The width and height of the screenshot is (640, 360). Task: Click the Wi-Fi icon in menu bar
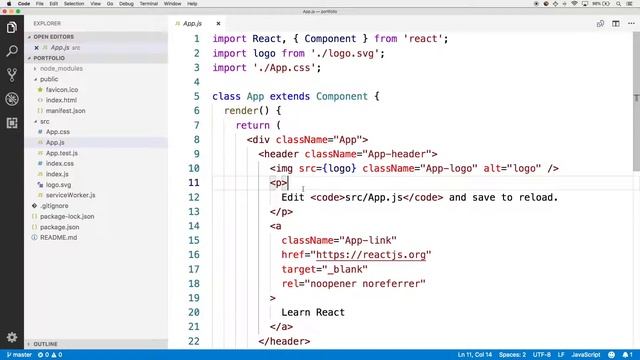(574, 4)
